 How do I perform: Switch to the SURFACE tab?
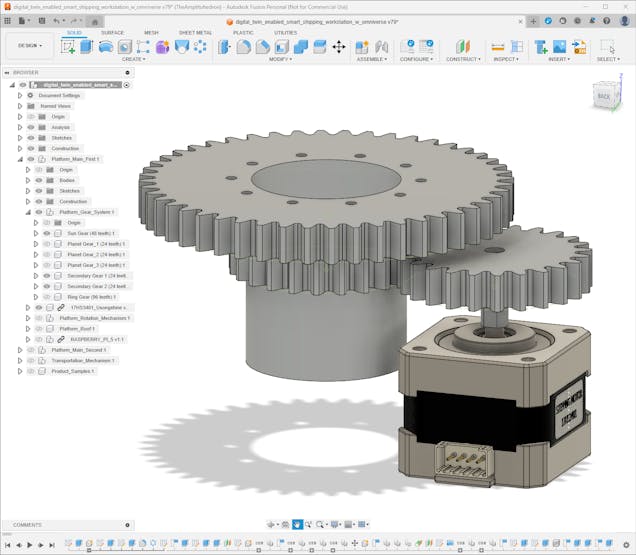click(x=112, y=32)
